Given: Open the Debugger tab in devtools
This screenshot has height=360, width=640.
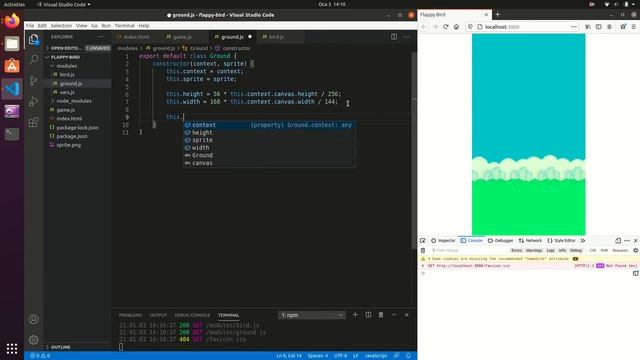Looking at the screenshot, I should (x=500, y=240).
